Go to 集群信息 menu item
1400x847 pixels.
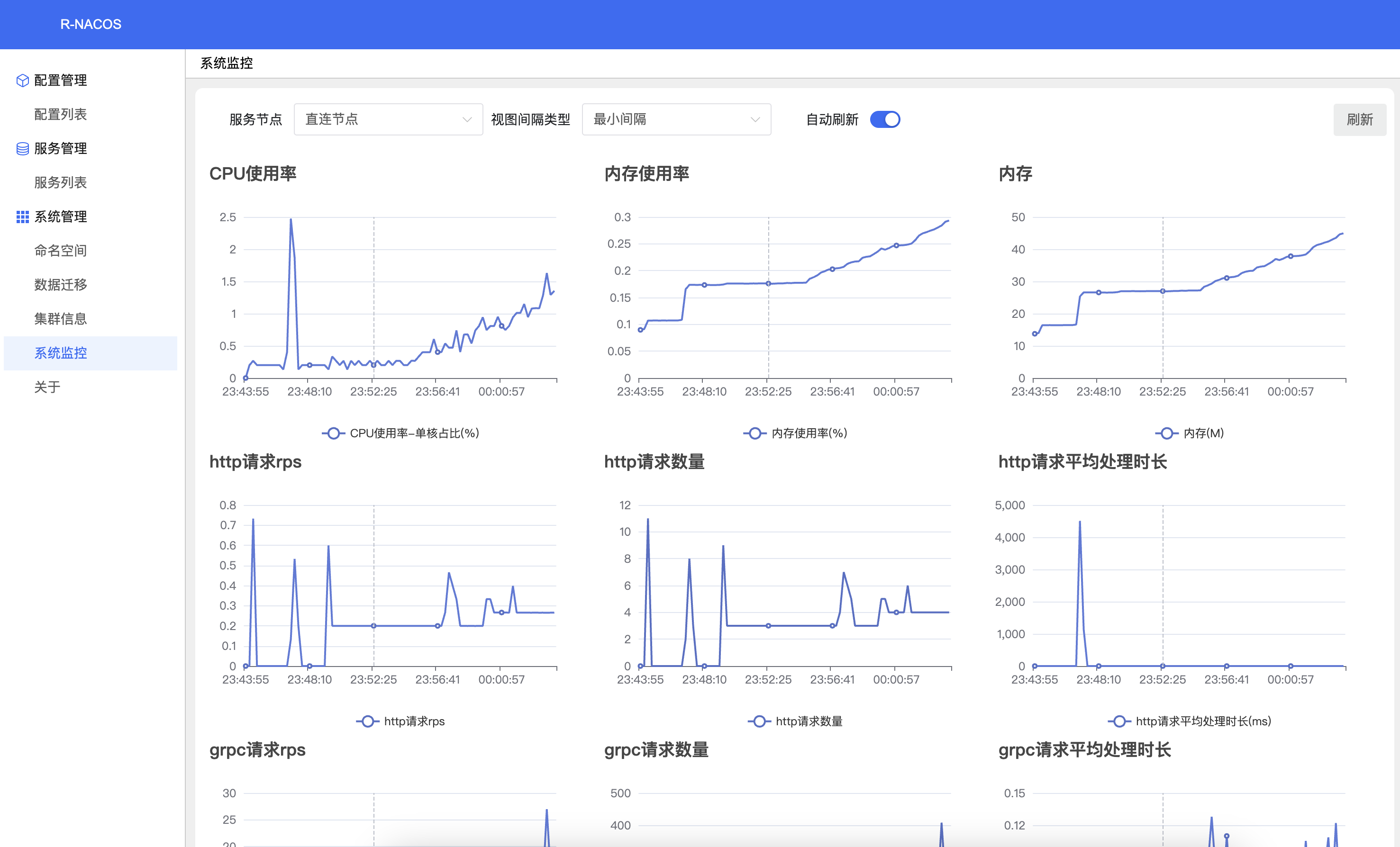click(x=60, y=319)
